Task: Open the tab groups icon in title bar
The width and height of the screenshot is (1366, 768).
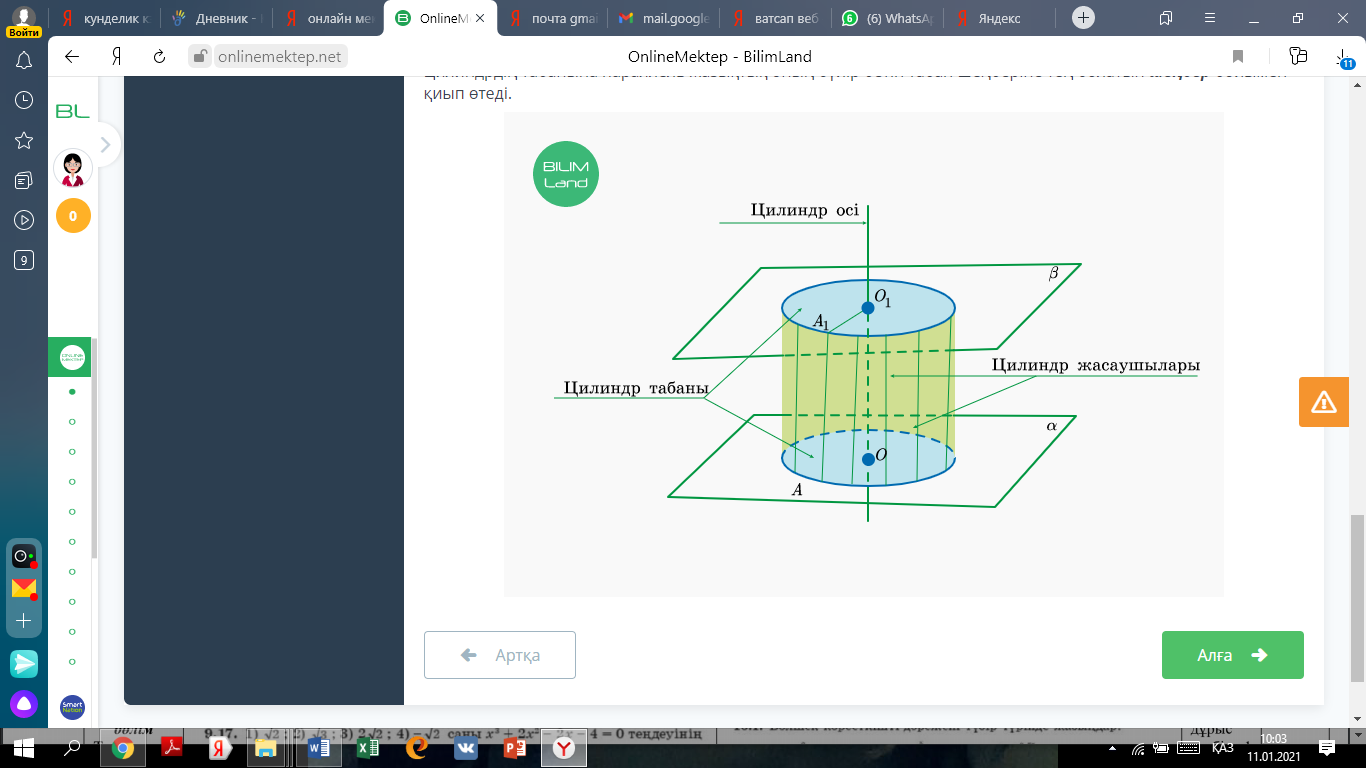Action: tap(1165, 18)
